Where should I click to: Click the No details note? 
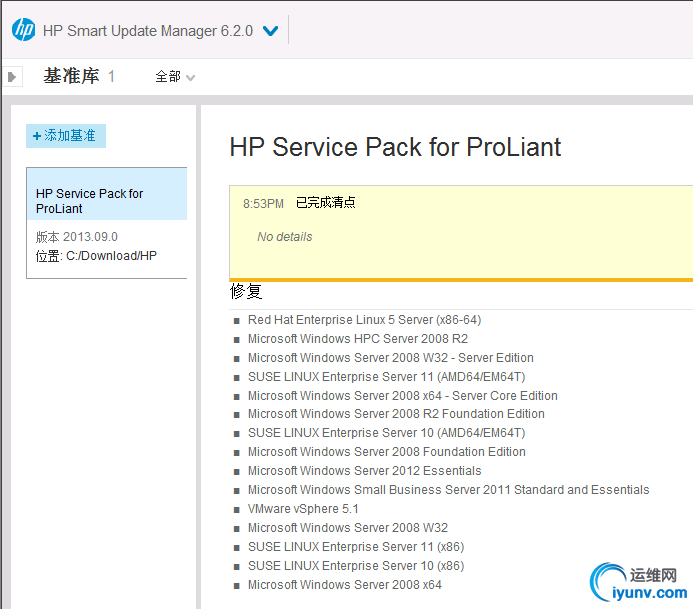[285, 237]
